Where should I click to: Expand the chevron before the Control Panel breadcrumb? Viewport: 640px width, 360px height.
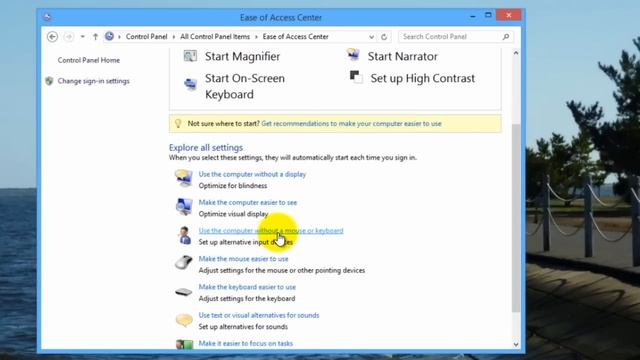tap(119, 37)
